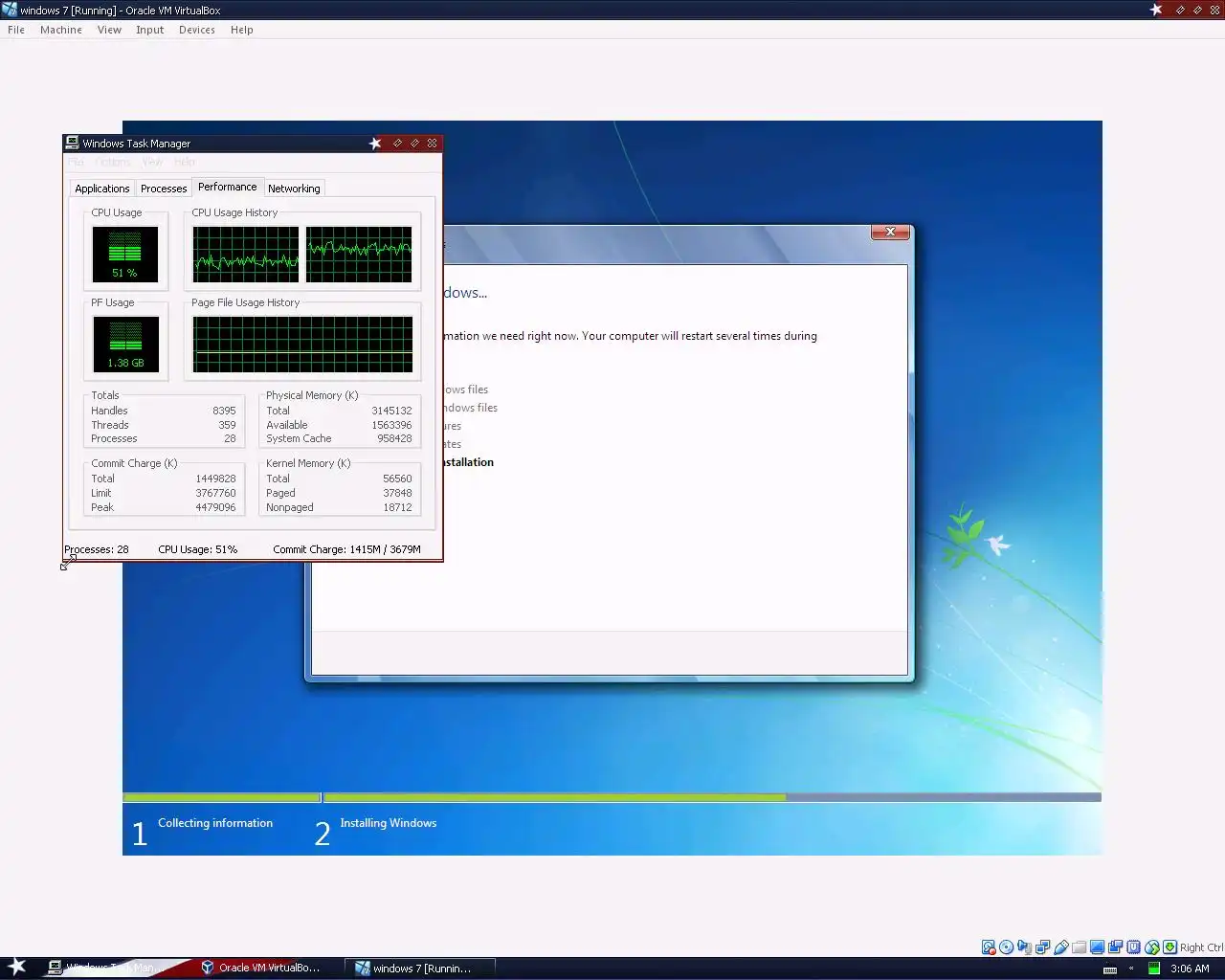
Task: Open the VirtualBox Machine menu
Action: coord(61,30)
